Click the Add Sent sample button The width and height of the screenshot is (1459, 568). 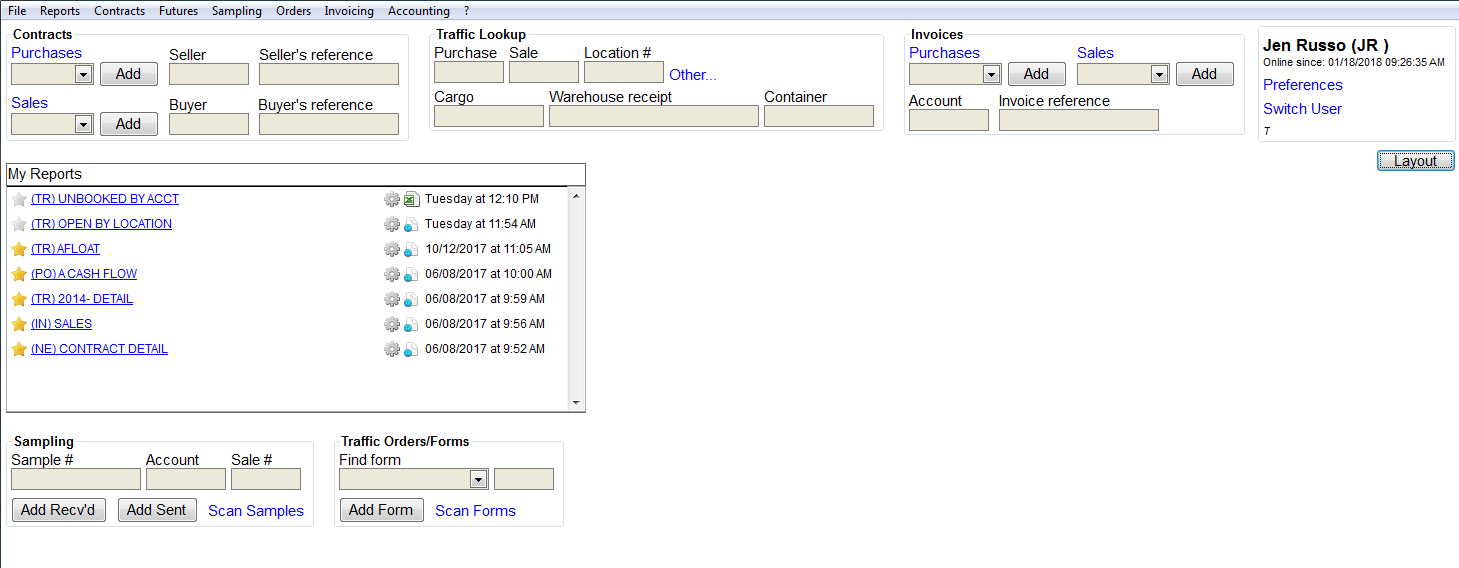[x=157, y=510]
